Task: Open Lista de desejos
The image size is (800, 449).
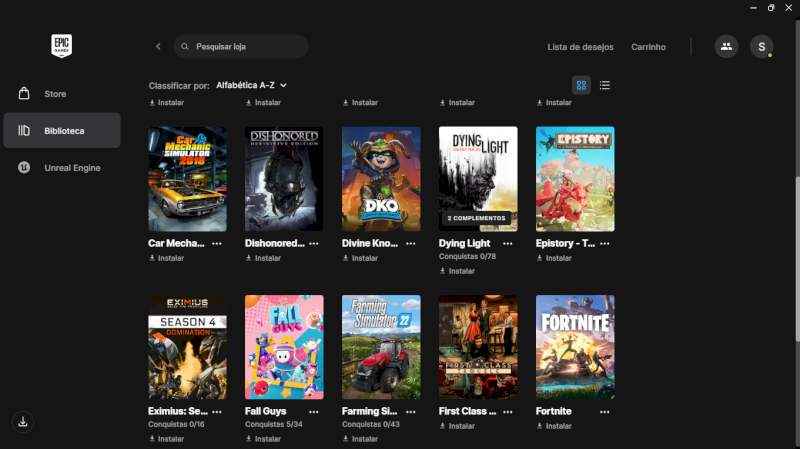Action: [x=580, y=47]
